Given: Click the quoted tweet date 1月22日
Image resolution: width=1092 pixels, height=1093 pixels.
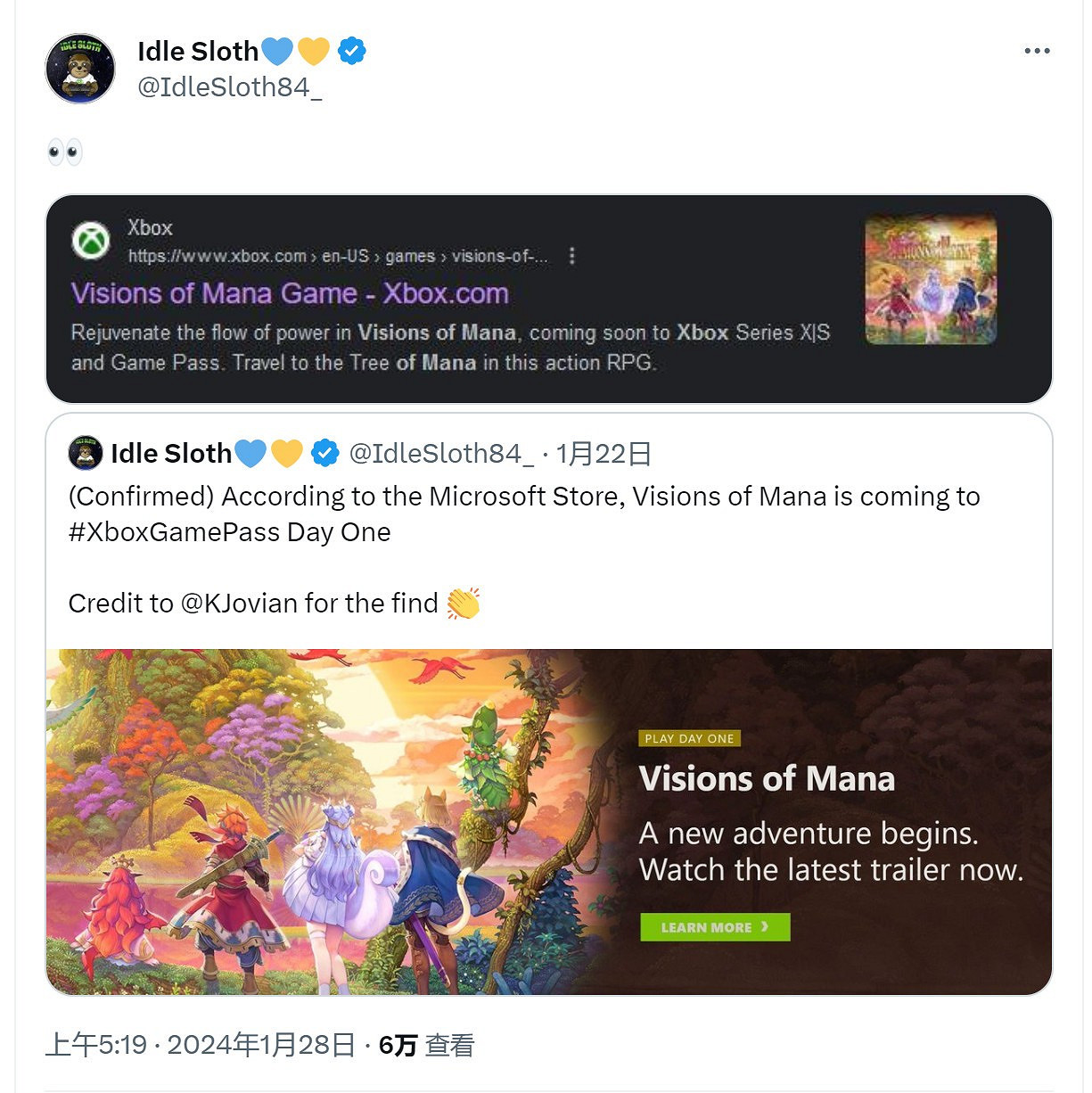Looking at the screenshot, I should pos(603,454).
